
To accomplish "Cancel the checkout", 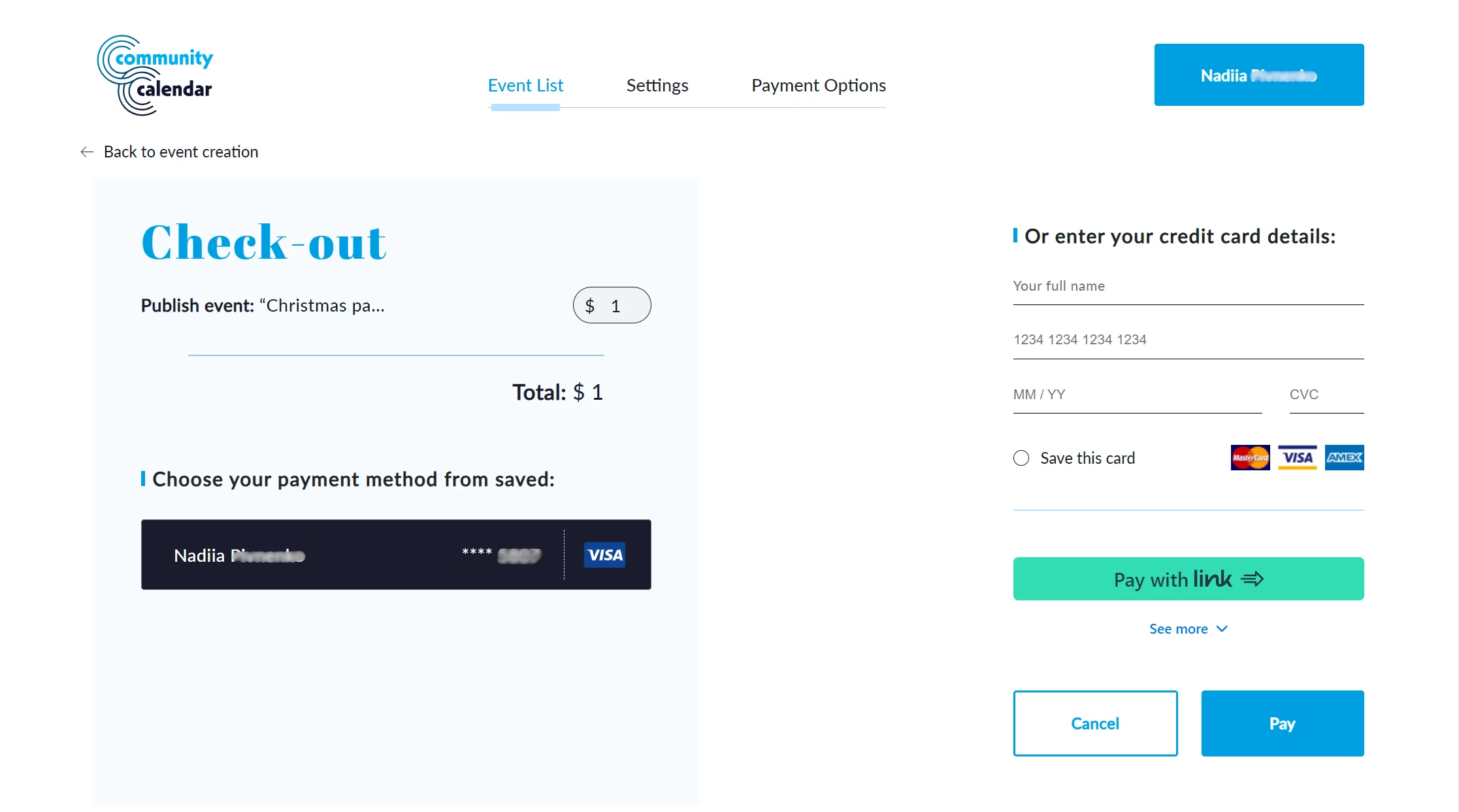I will tap(1095, 723).
